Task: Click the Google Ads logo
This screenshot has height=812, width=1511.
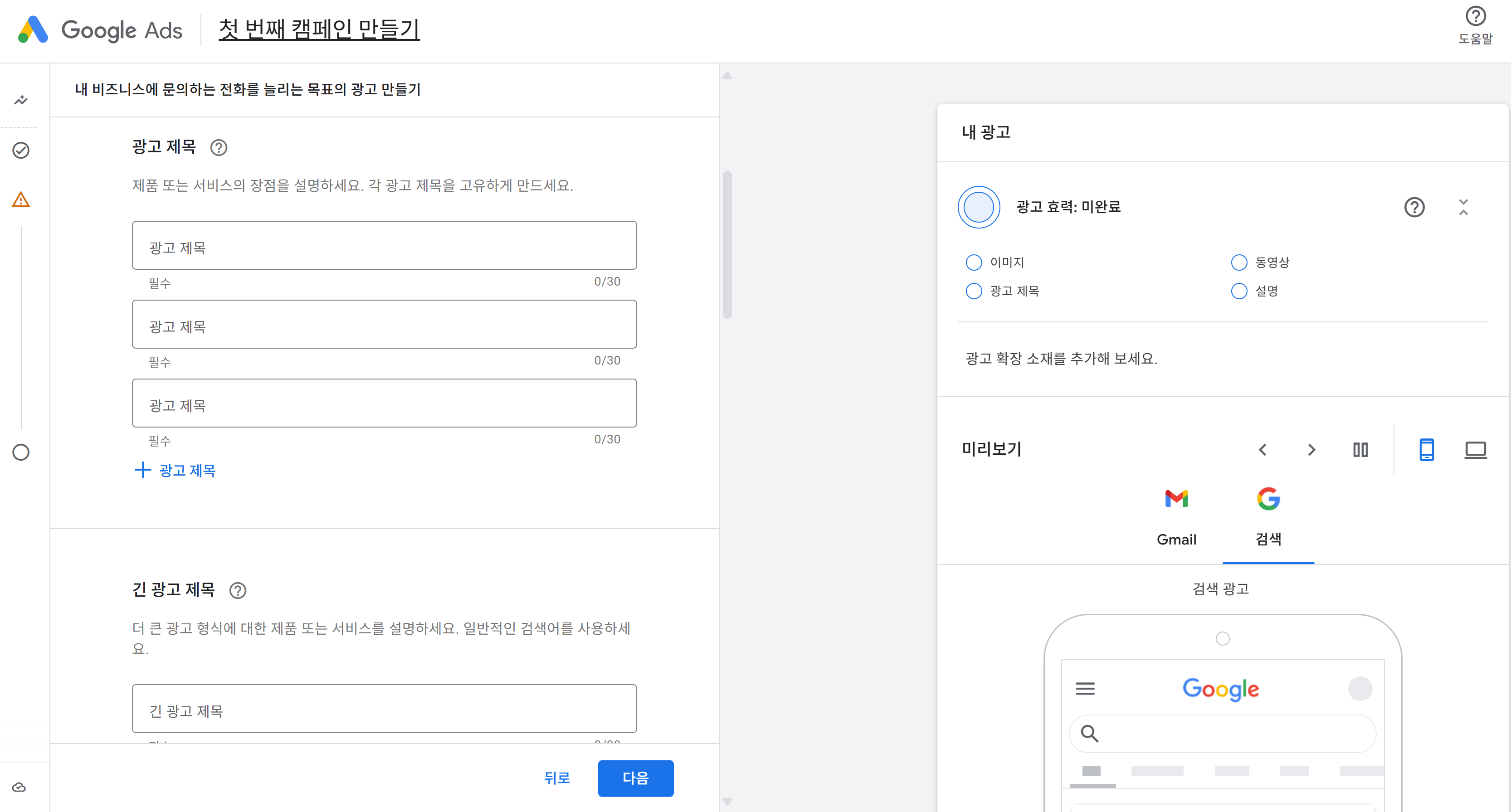Action: 100,29
